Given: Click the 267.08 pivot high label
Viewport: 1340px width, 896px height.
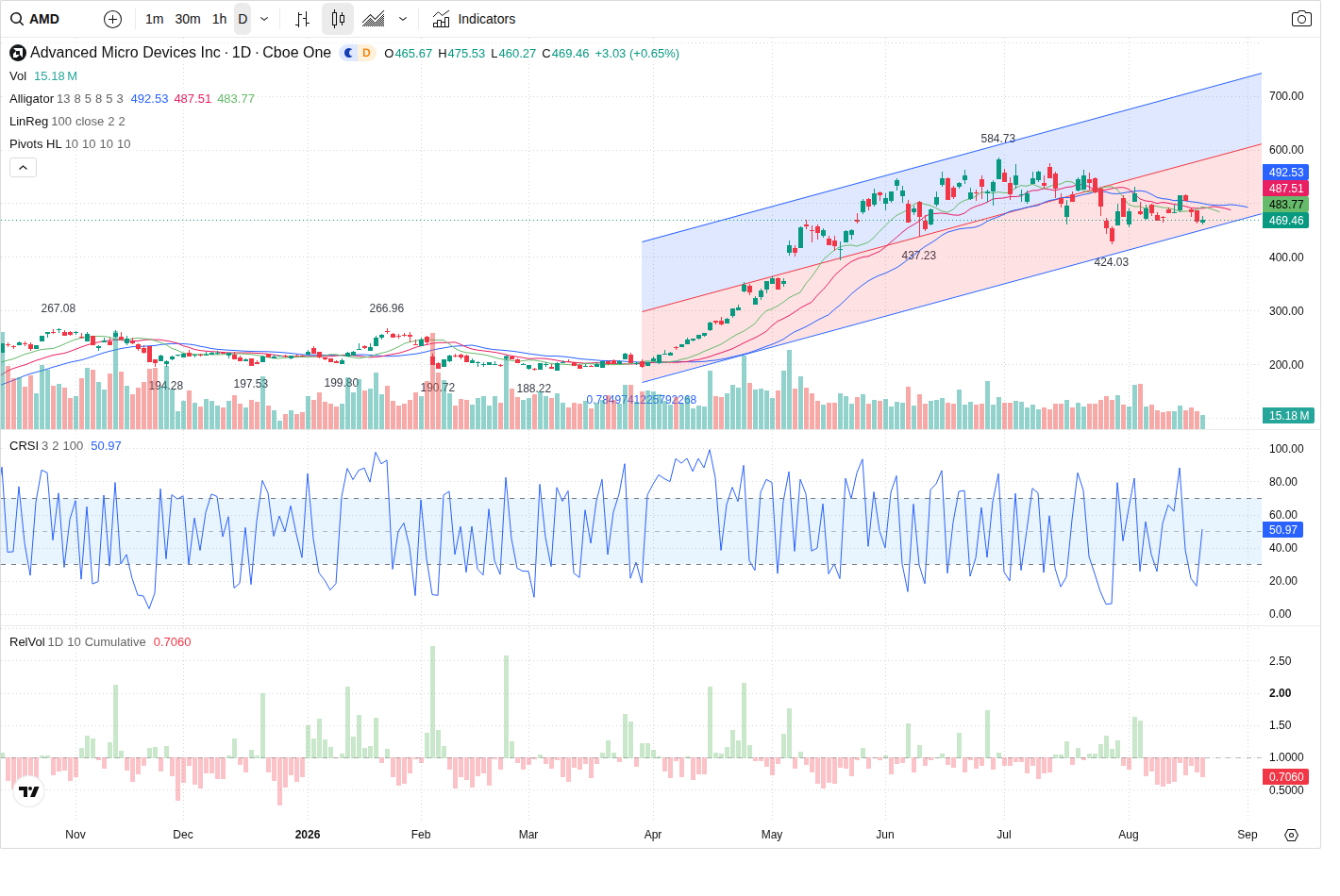Looking at the screenshot, I should [x=59, y=308].
